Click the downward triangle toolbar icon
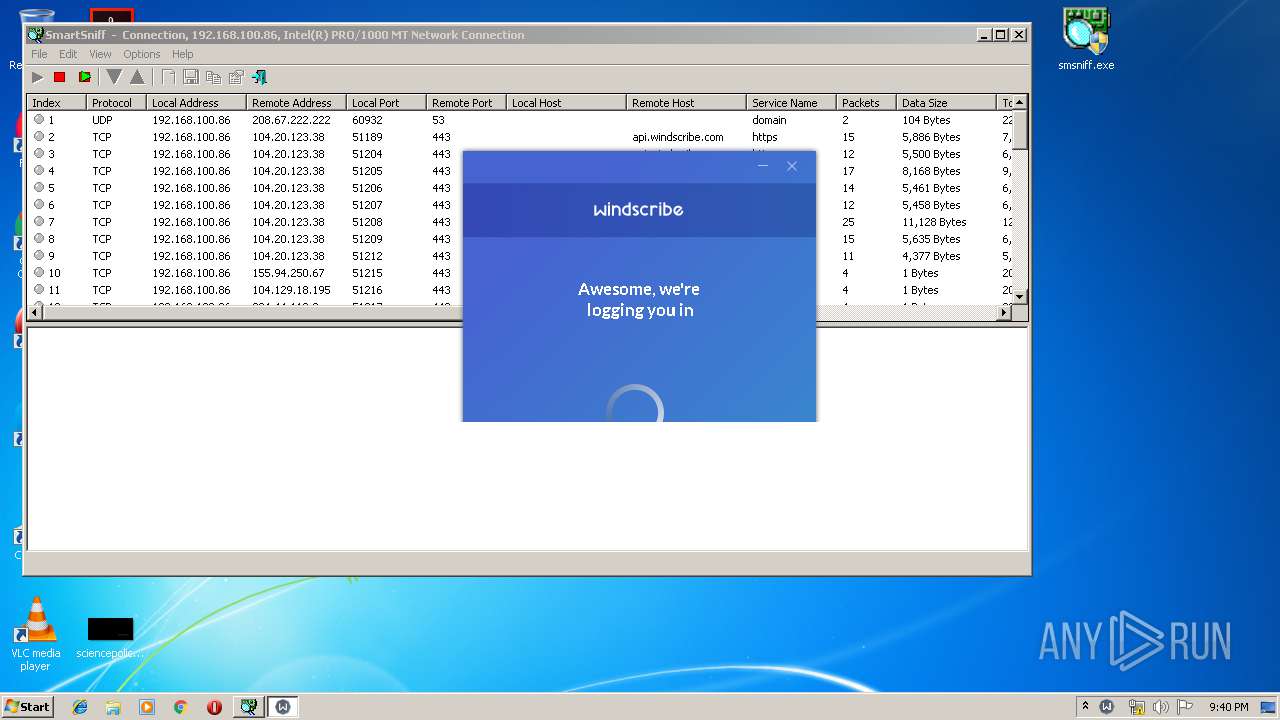 (114, 77)
